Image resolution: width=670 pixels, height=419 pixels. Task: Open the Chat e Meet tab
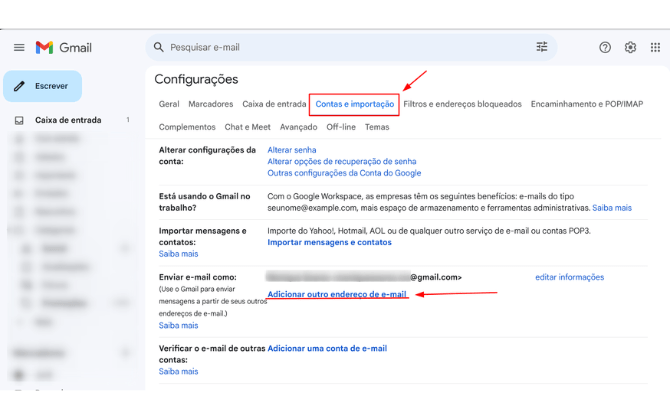pos(247,127)
